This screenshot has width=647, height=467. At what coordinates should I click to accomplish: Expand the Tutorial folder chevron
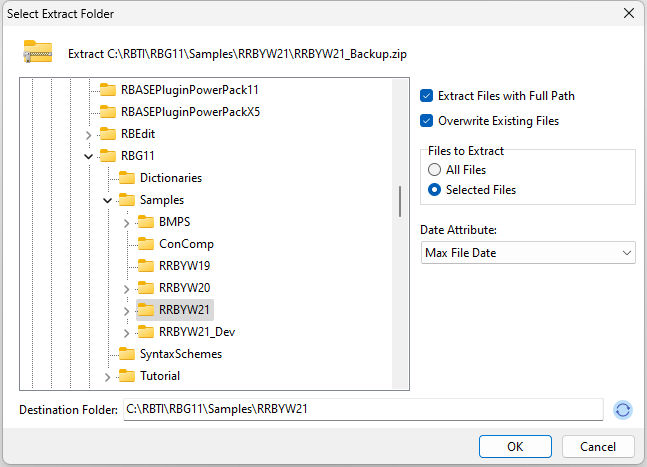point(108,377)
